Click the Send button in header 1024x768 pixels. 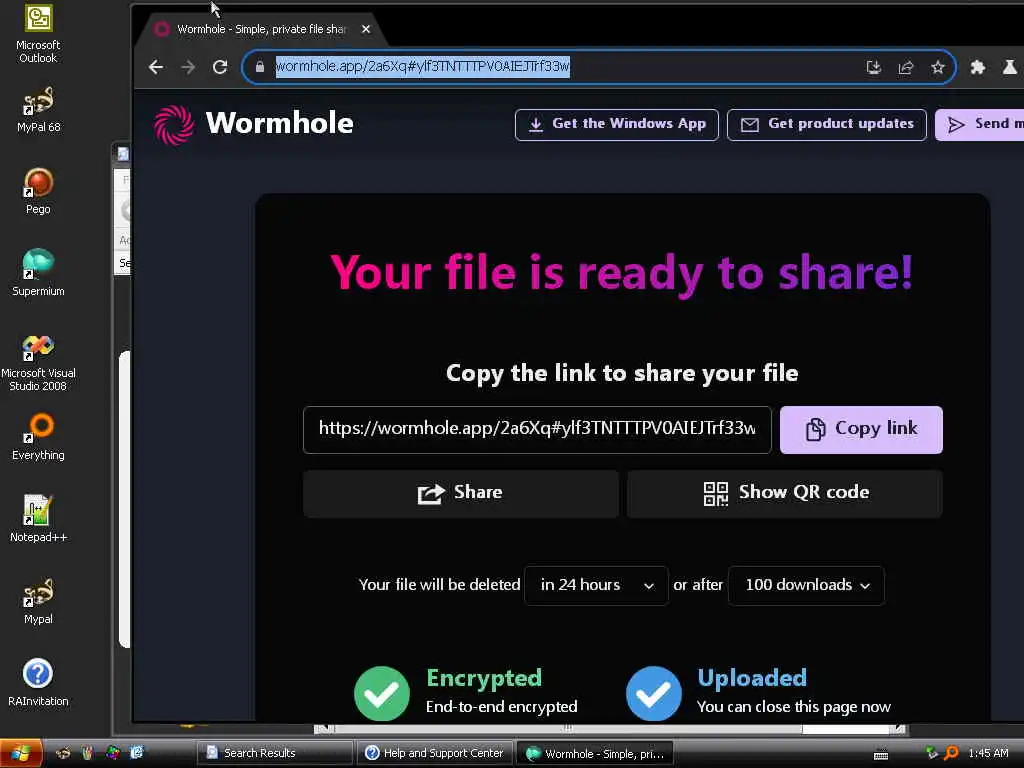tap(980, 125)
